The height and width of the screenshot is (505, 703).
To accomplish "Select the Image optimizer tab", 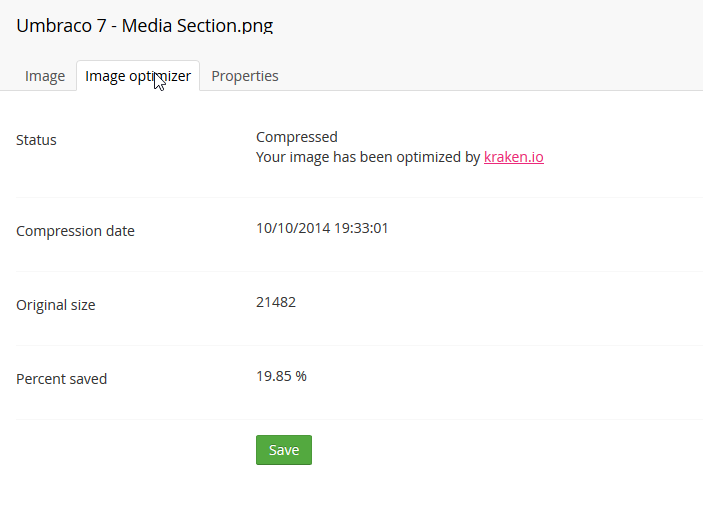I will (138, 76).
